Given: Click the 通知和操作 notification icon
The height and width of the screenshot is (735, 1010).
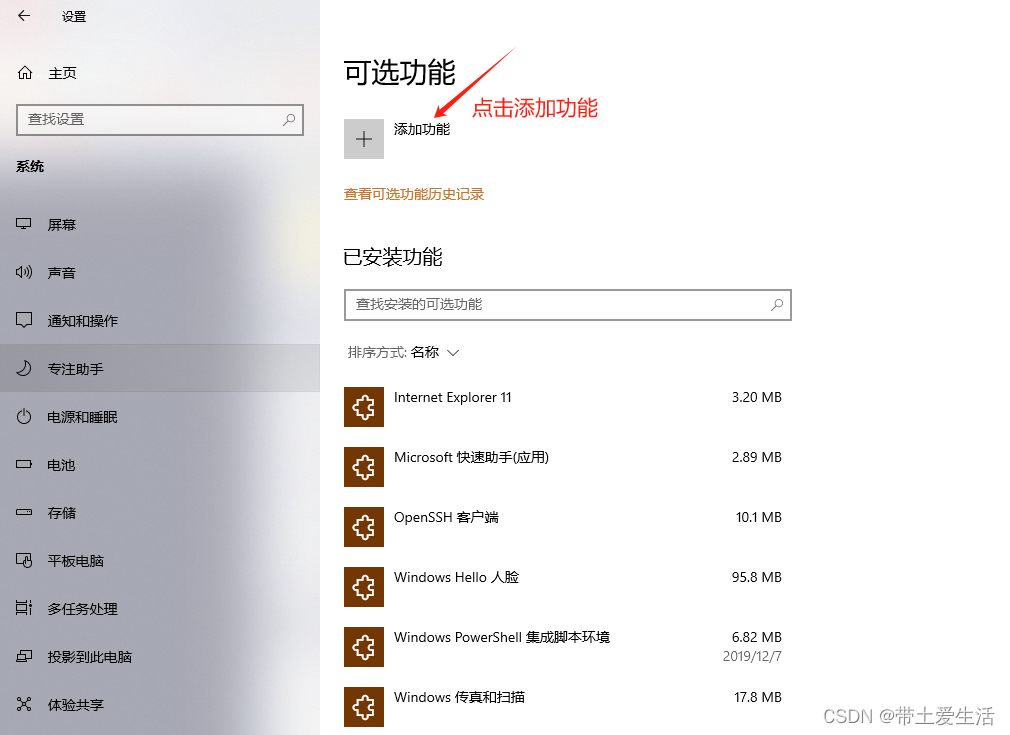Looking at the screenshot, I should pos(24,320).
